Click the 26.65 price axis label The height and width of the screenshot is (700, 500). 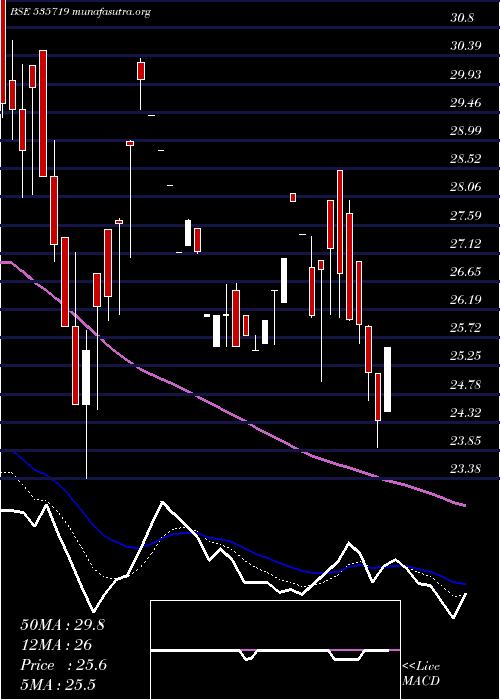tap(466, 272)
